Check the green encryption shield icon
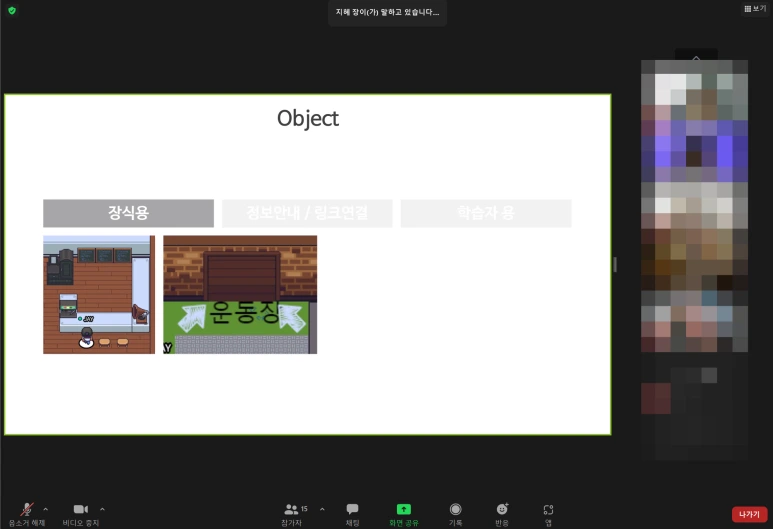Image resolution: width=773 pixels, height=529 pixels. click(12, 10)
